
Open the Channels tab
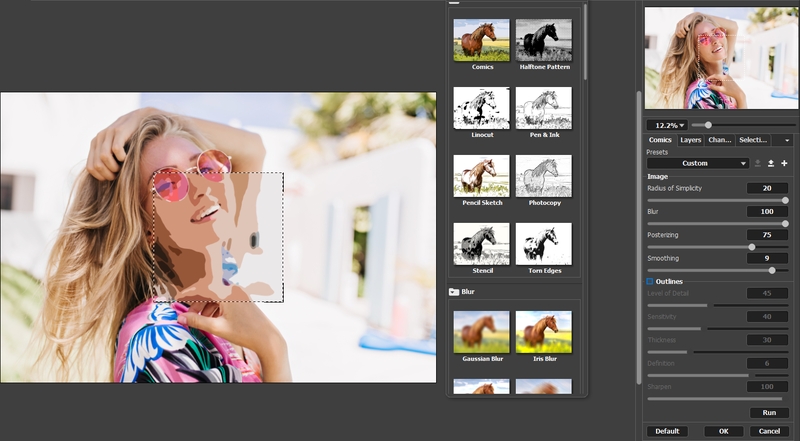[720, 140]
